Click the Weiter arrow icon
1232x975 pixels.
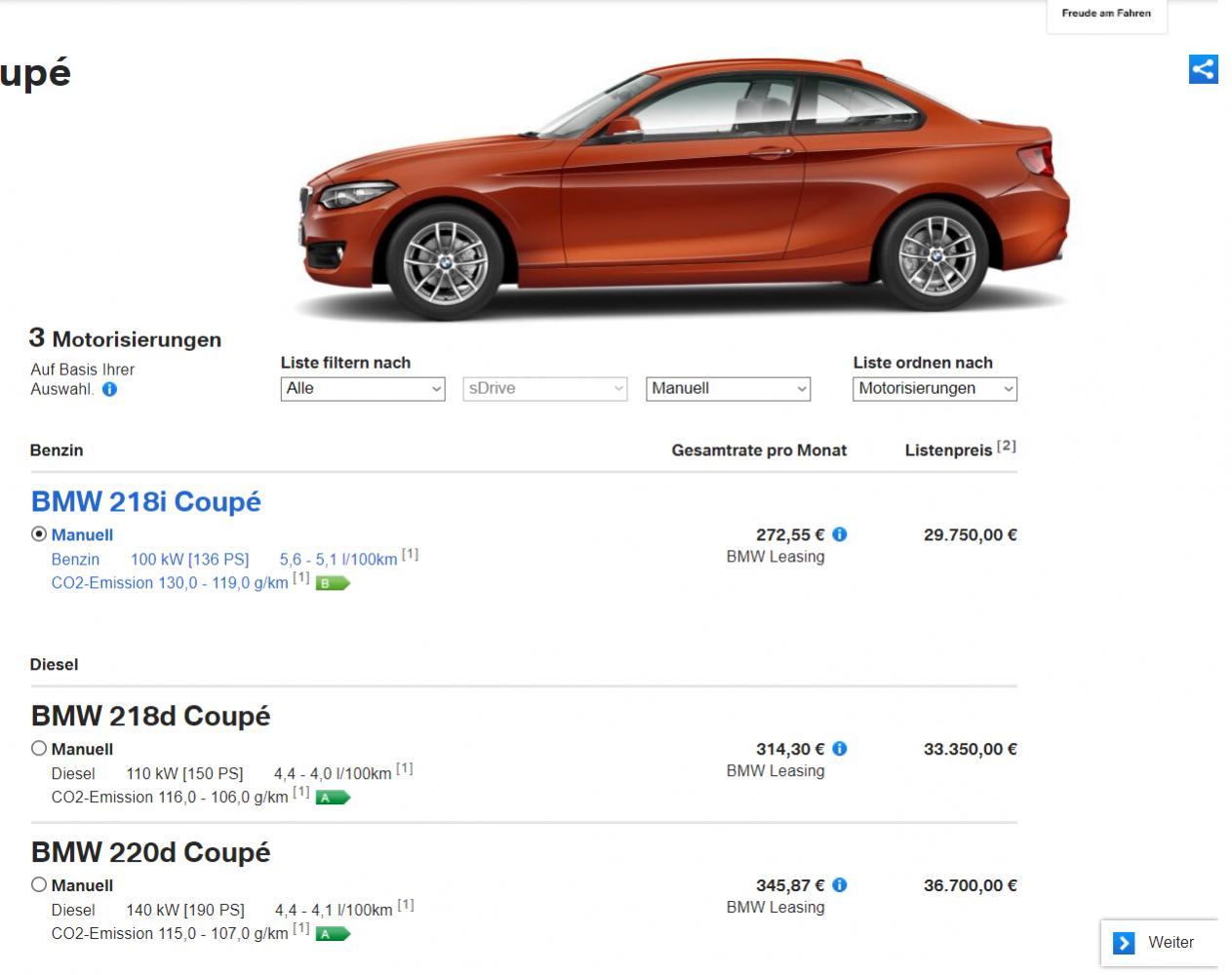point(1124,943)
